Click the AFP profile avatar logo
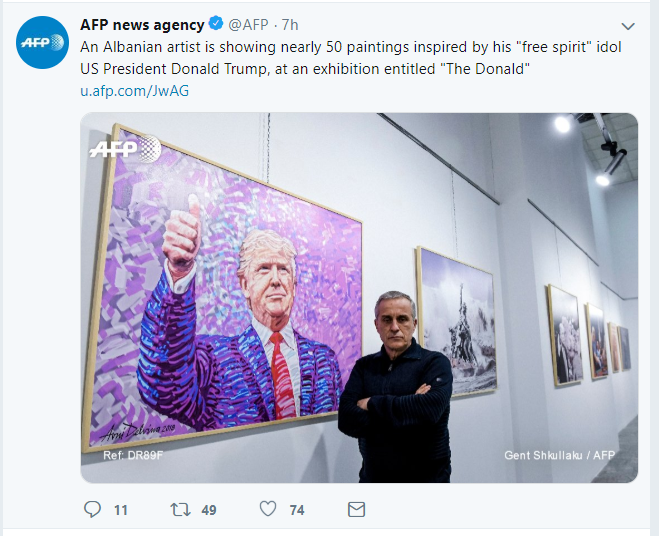The width and height of the screenshot is (659, 536). click(42, 42)
